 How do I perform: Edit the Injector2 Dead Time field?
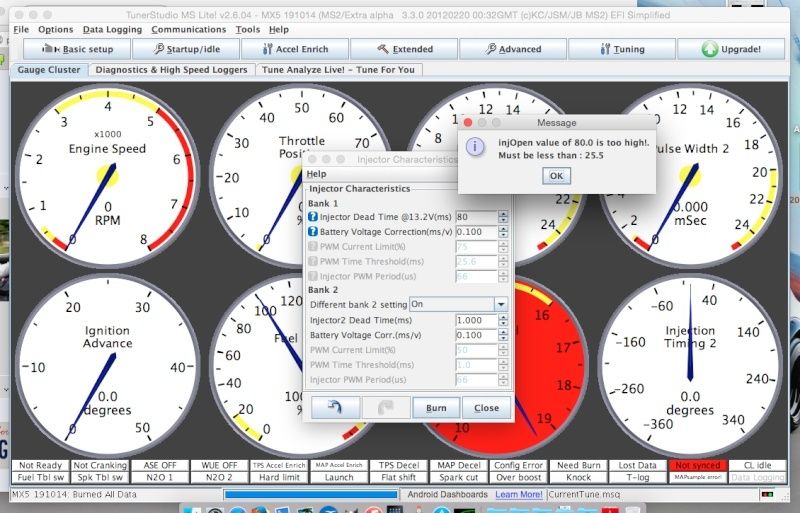476,320
